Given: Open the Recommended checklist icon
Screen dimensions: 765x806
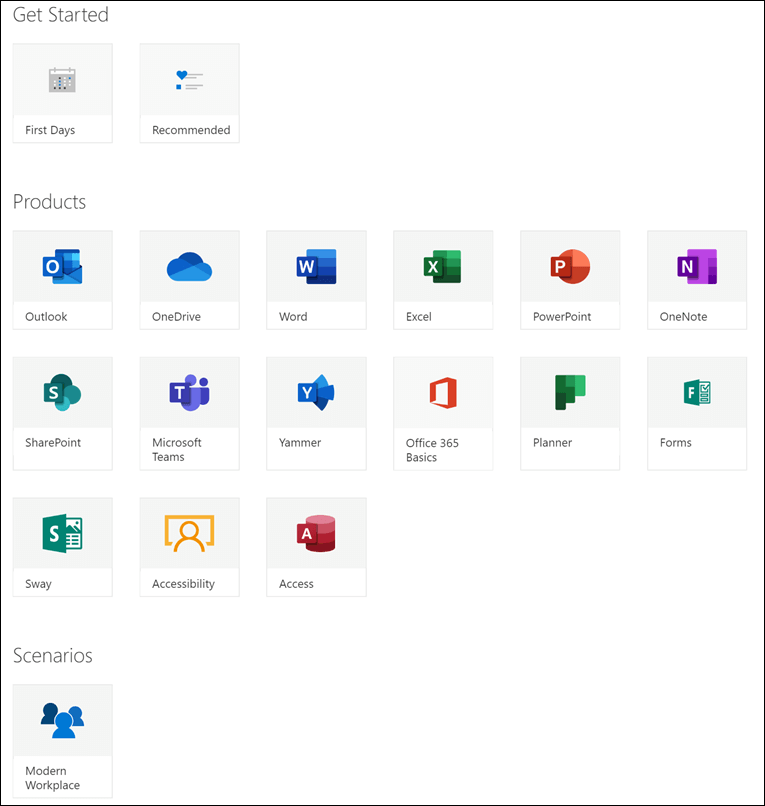Looking at the screenshot, I should coord(189,80).
